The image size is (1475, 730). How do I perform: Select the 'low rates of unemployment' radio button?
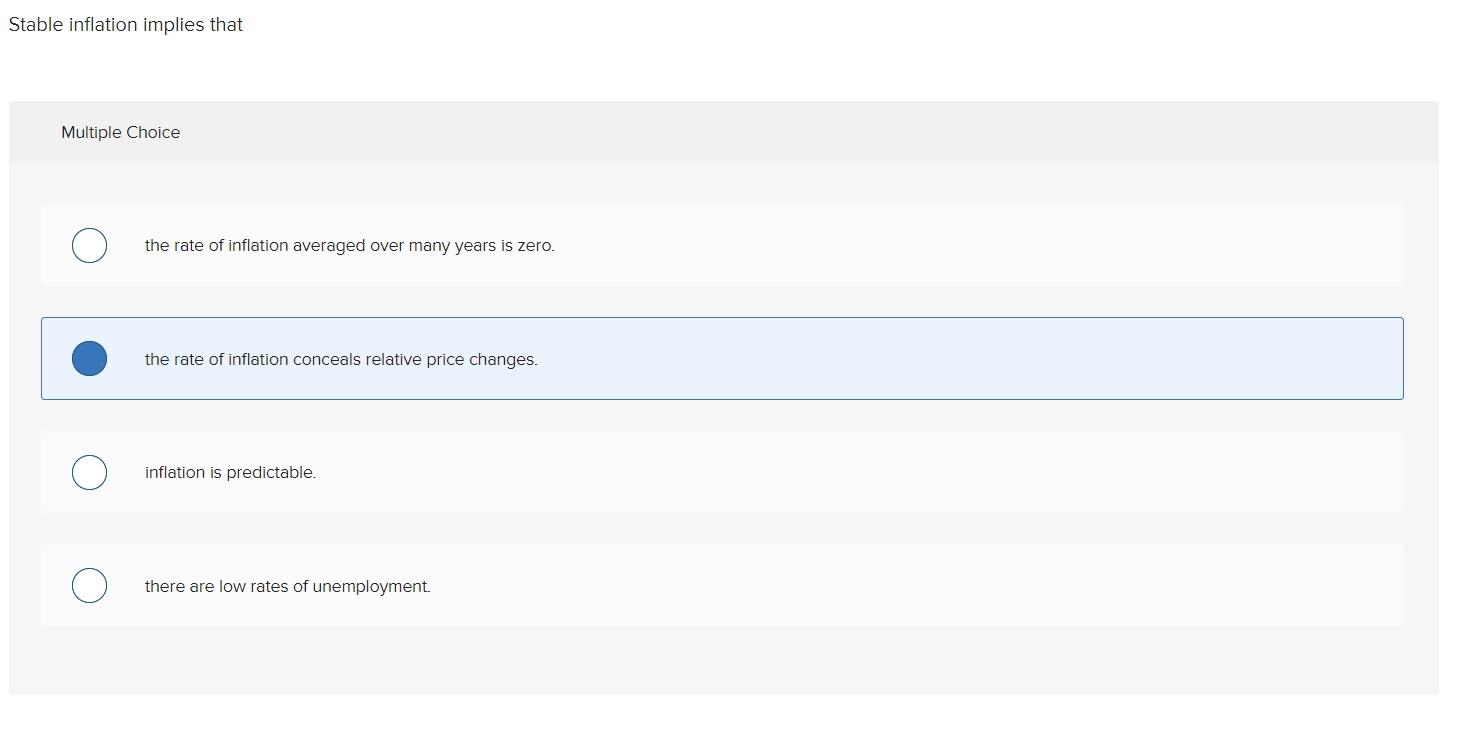[89, 585]
